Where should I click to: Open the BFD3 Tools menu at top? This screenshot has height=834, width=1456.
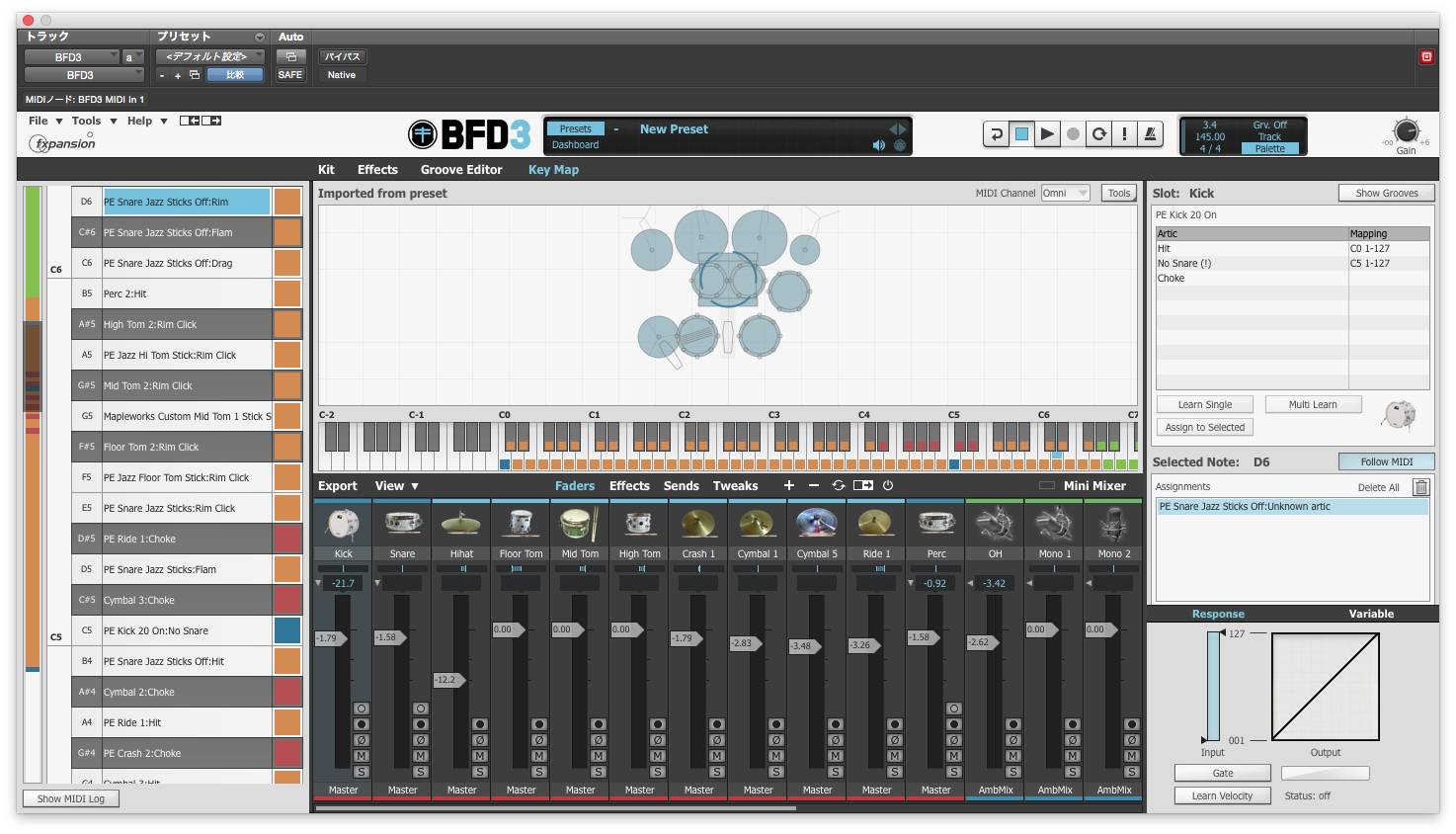[x=94, y=121]
